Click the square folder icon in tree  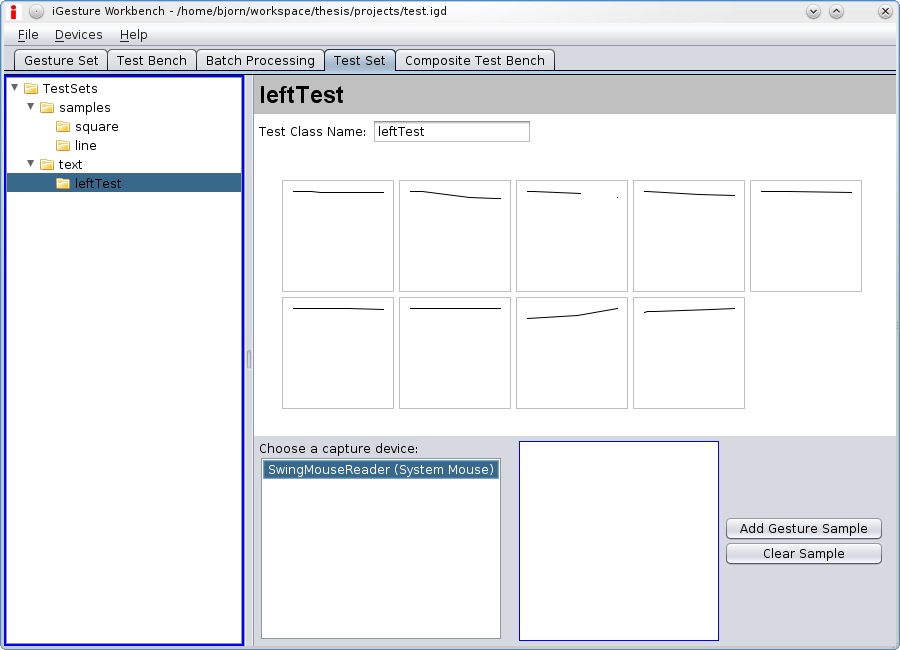(63, 127)
